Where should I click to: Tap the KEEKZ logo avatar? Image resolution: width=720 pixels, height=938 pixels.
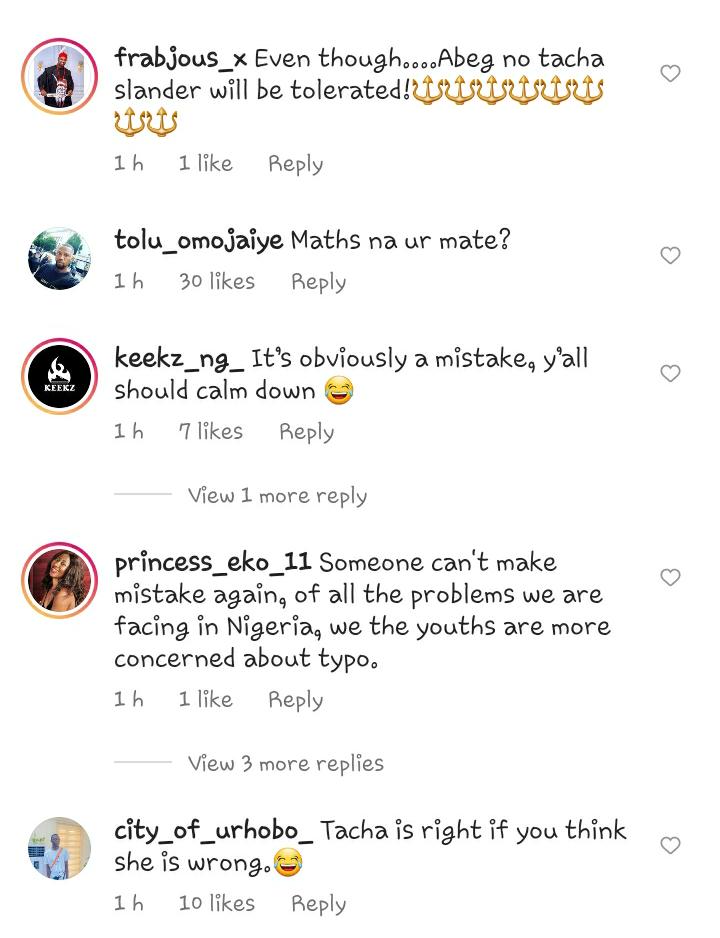coord(60,376)
